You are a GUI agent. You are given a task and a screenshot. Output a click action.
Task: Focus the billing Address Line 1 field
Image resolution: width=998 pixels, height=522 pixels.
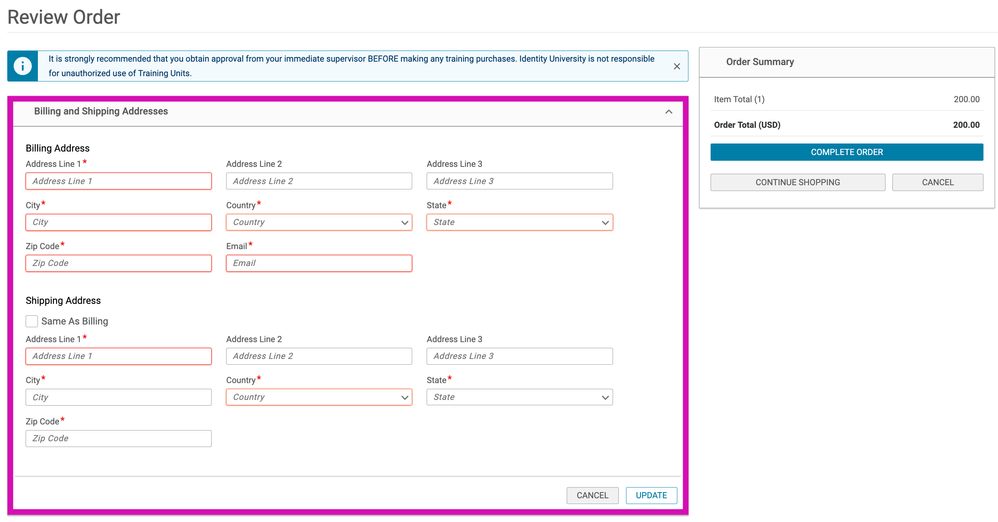(x=118, y=181)
